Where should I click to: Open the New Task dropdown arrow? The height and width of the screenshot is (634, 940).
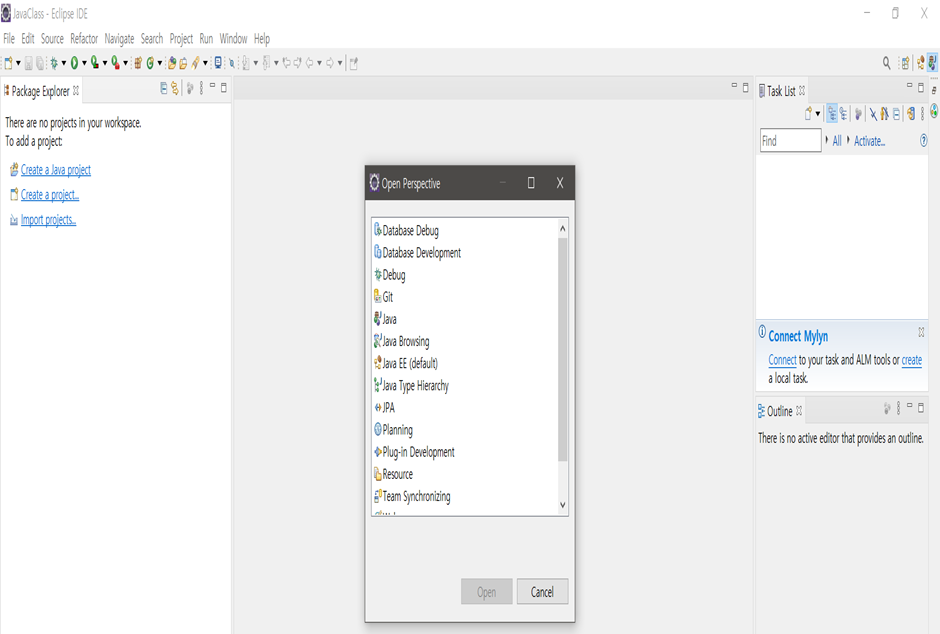pyautogui.click(x=818, y=114)
